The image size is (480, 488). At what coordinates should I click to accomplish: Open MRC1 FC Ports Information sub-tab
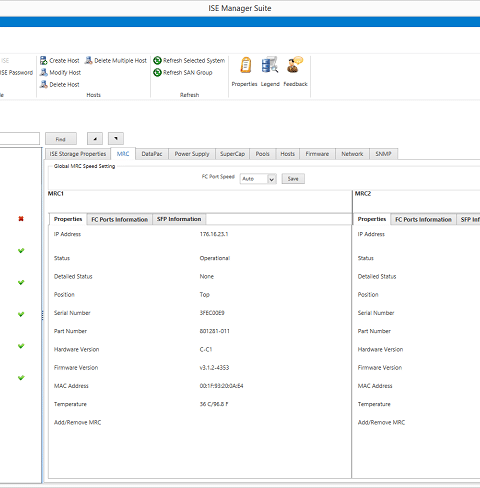point(120,219)
